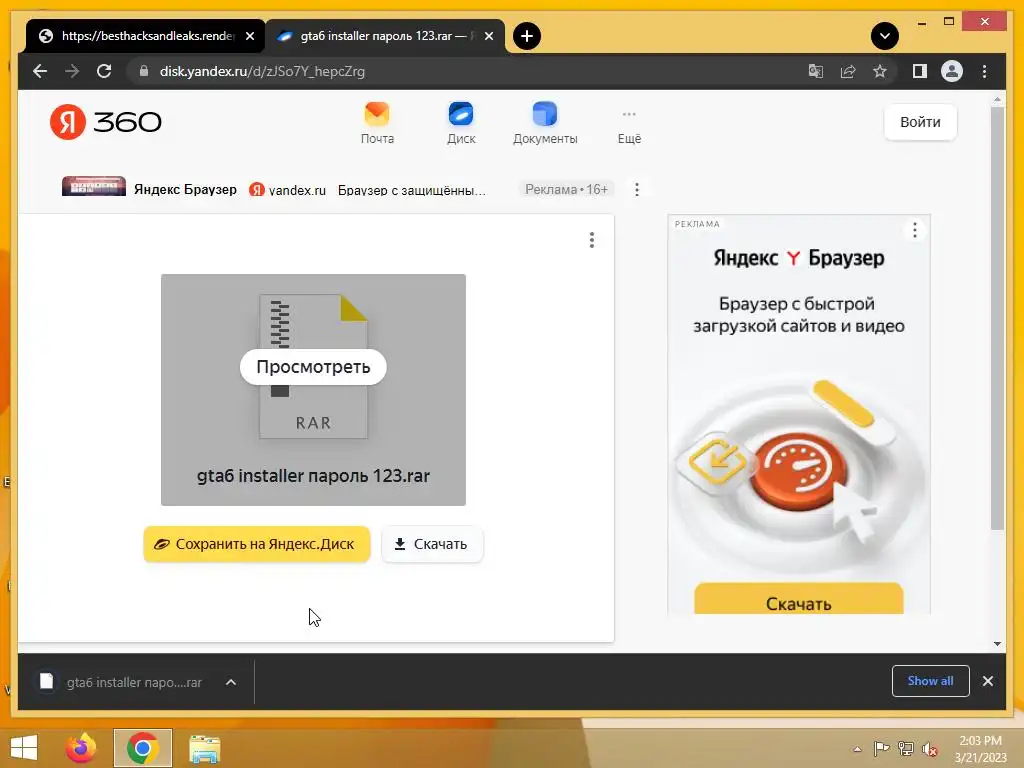Switch to the besthacksandleaks tab
Screen dimensions: 1024x768
[146, 36]
